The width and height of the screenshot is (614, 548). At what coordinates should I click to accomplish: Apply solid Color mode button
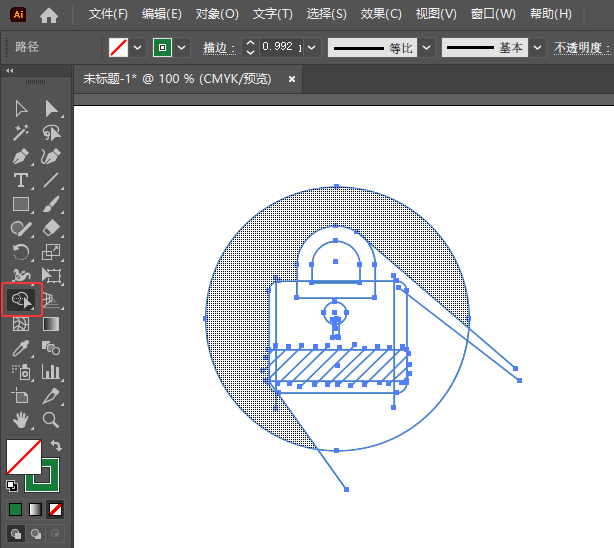click(x=15, y=510)
